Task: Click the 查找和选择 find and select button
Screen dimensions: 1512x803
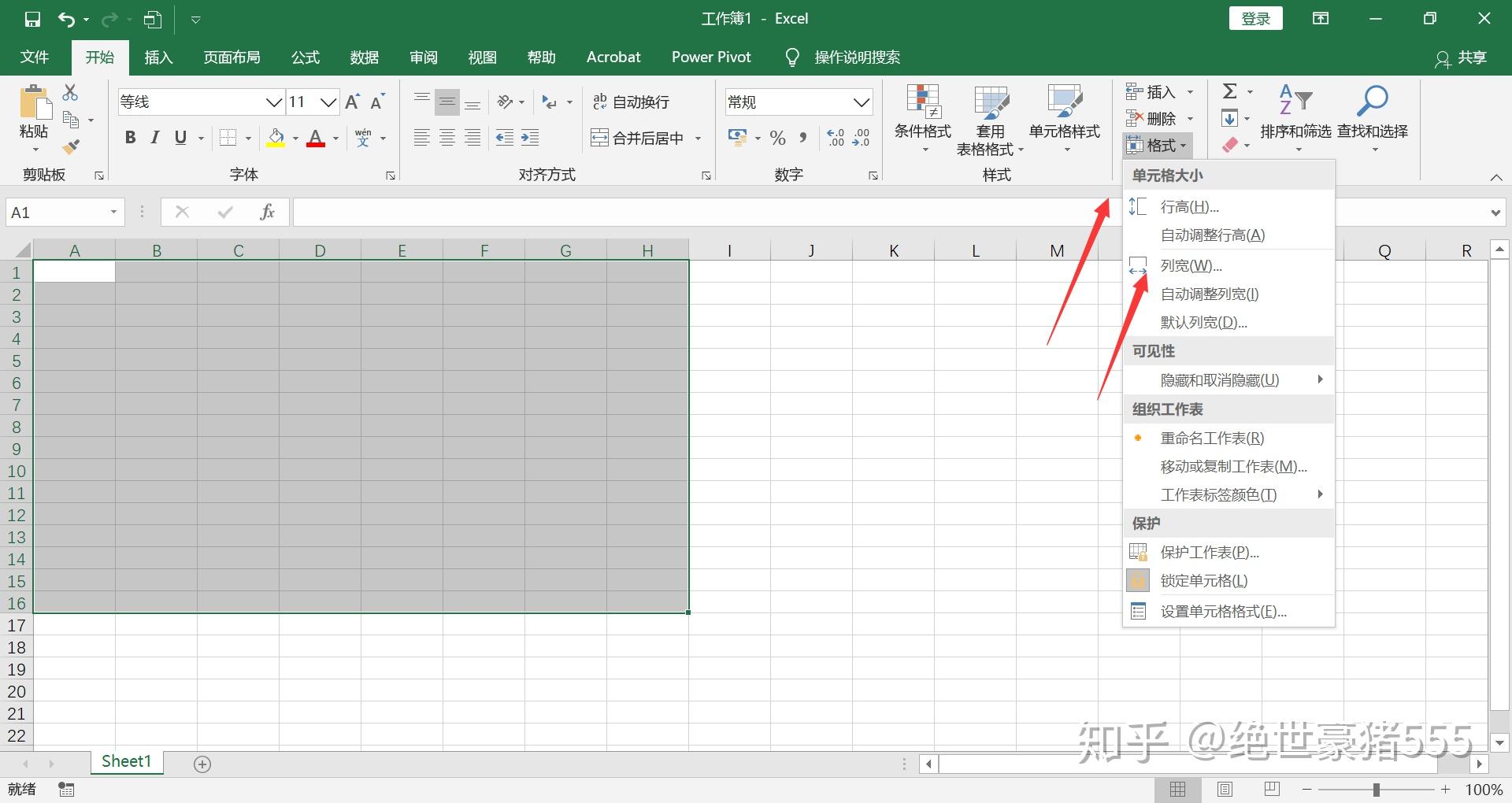Action: 1373,119
